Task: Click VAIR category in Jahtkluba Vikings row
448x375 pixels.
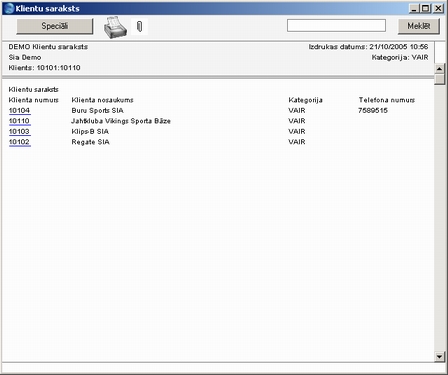Action: [297, 121]
